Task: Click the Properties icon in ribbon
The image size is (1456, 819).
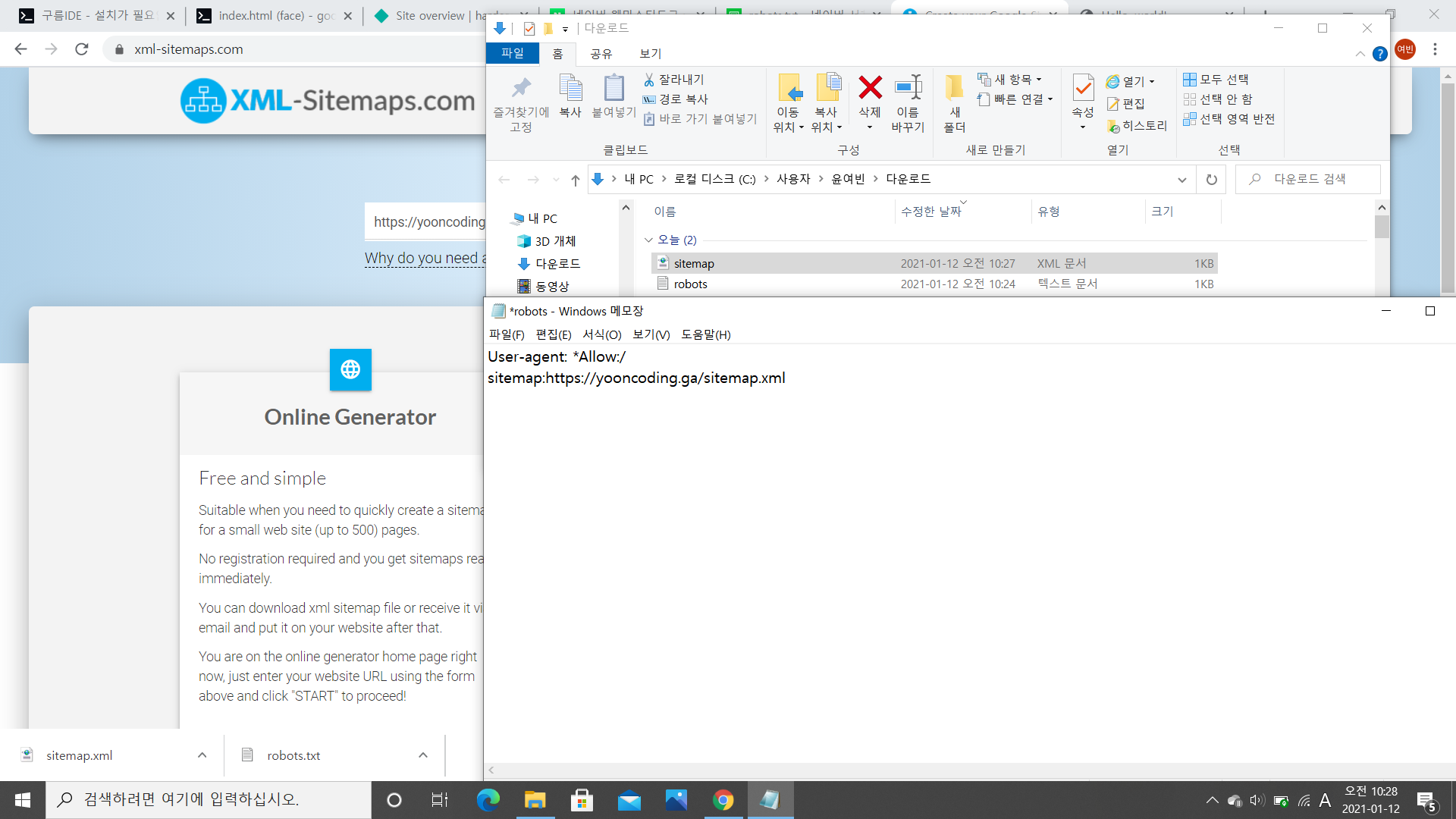Action: tap(1083, 88)
